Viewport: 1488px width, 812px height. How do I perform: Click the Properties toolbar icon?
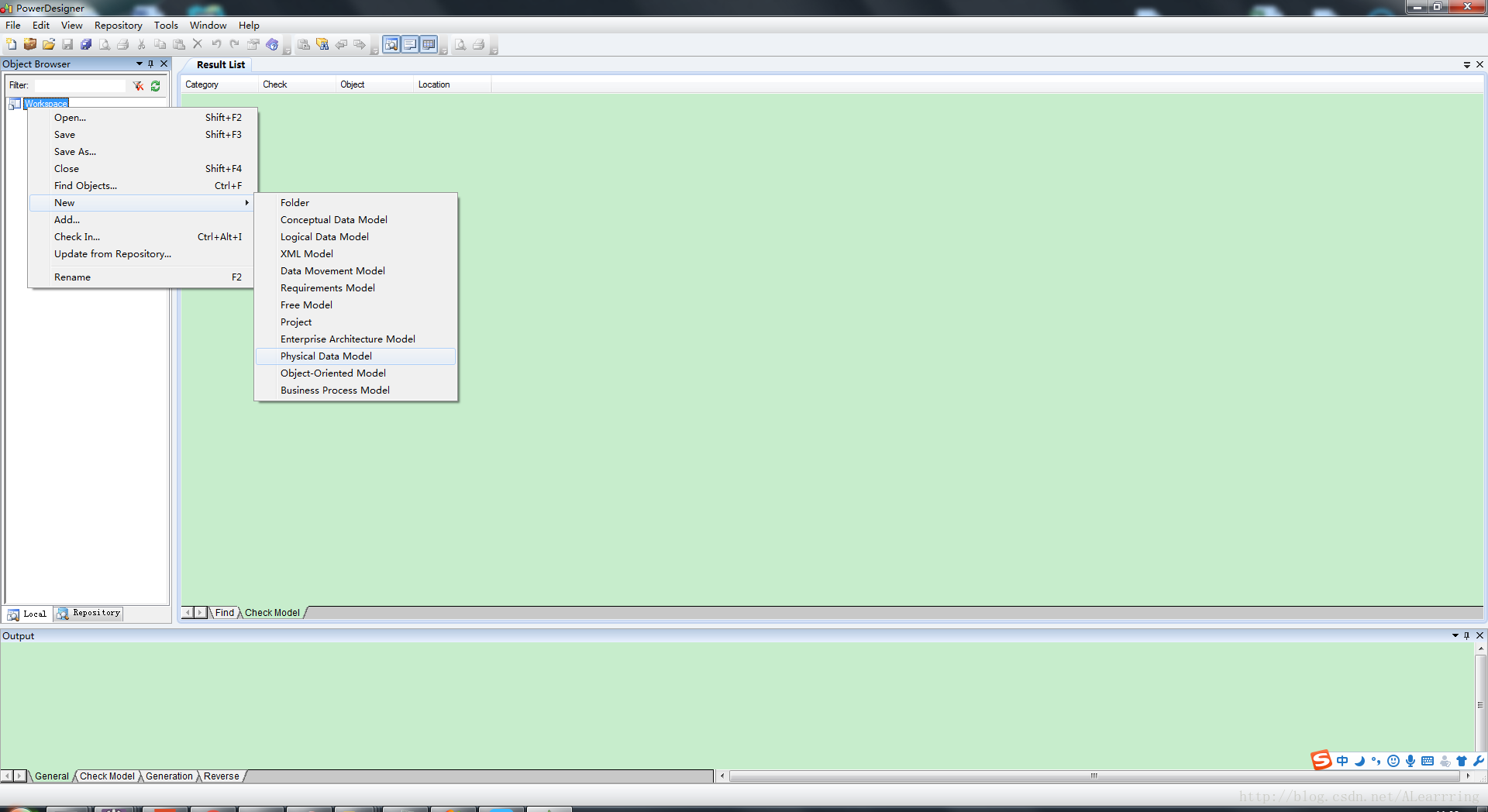[253, 44]
